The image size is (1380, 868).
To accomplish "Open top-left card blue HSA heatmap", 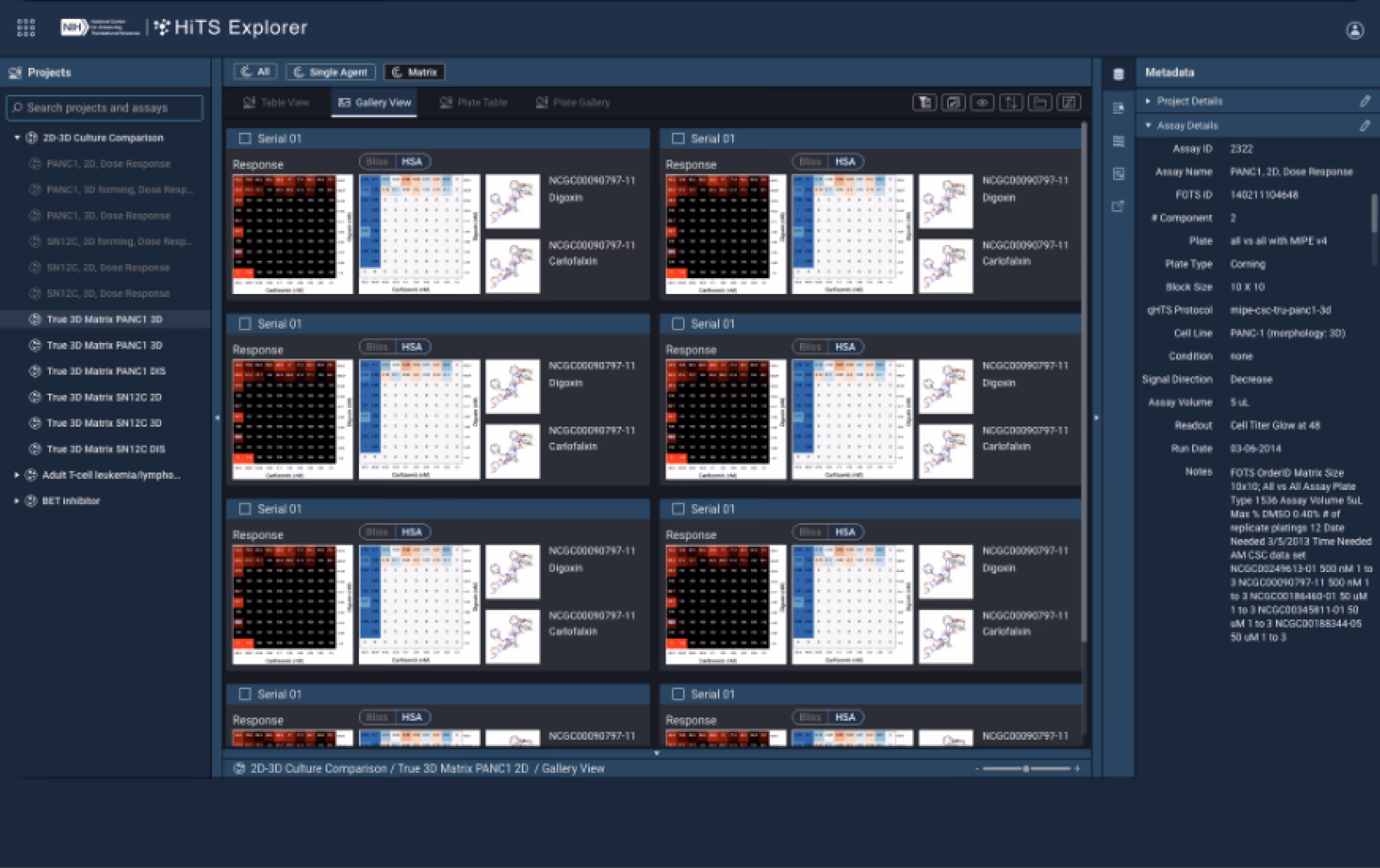I will click(419, 234).
